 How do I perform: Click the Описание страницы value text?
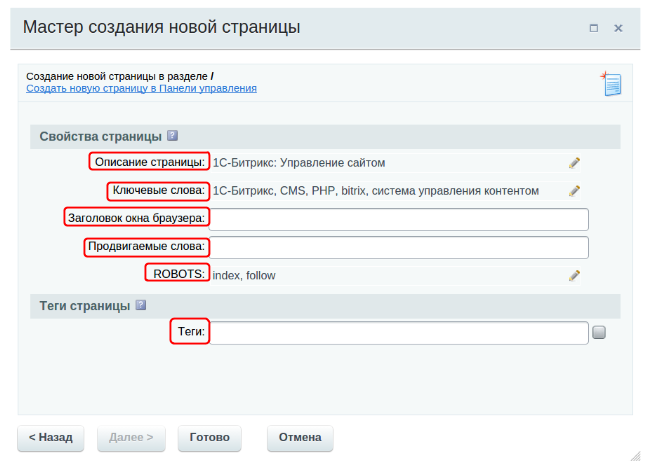[299, 163]
